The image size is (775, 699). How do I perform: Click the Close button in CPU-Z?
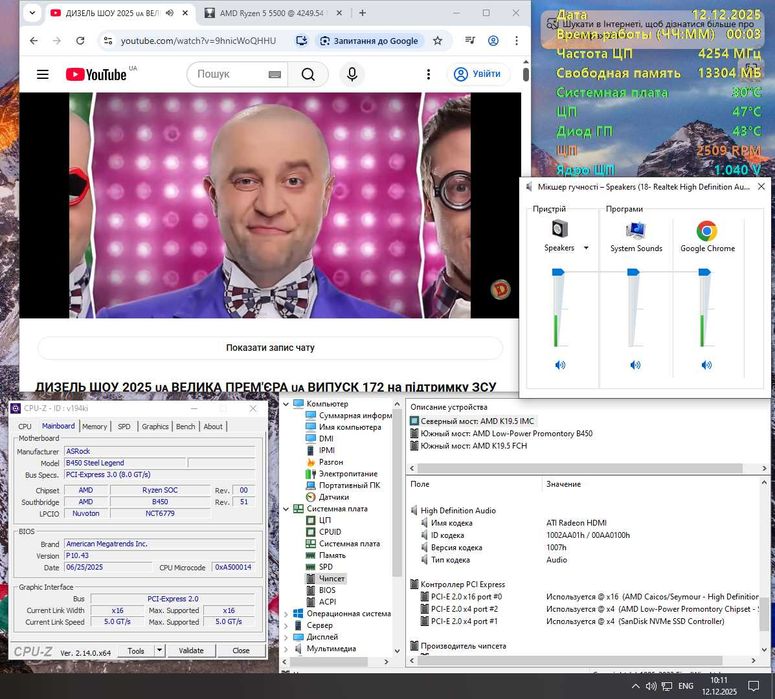tap(241, 651)
